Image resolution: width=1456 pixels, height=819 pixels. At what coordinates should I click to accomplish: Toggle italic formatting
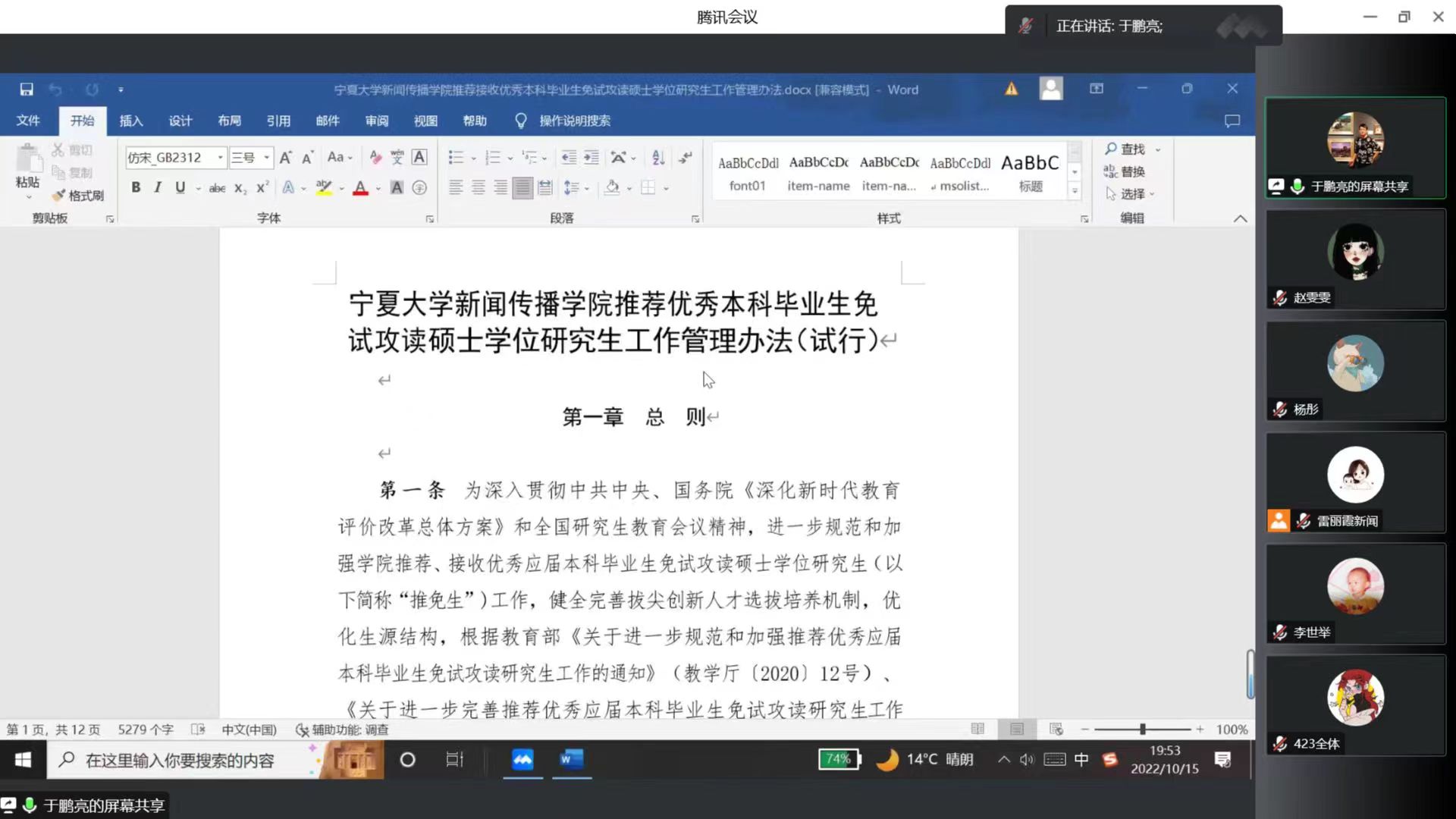pos(158,188)
